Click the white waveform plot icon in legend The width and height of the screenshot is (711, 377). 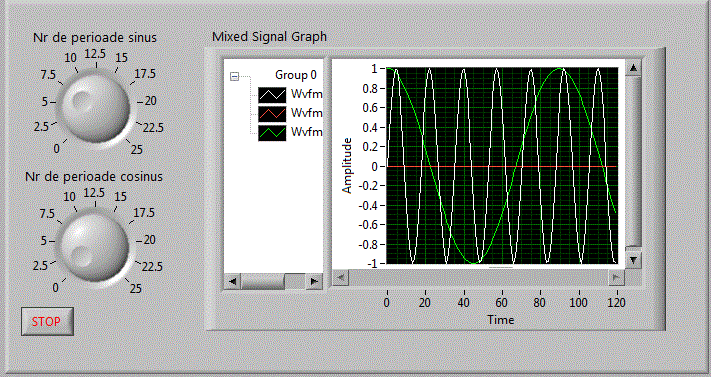[x=272, y=95]
